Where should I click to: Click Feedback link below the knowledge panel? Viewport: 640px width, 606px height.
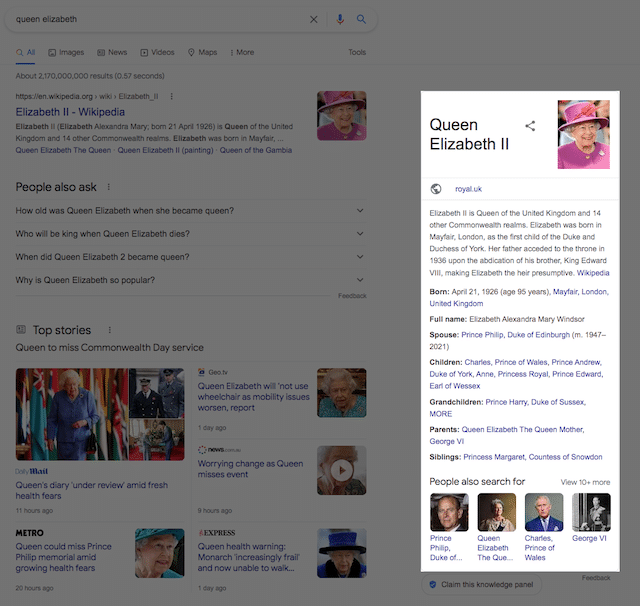(x=596, y=578)
